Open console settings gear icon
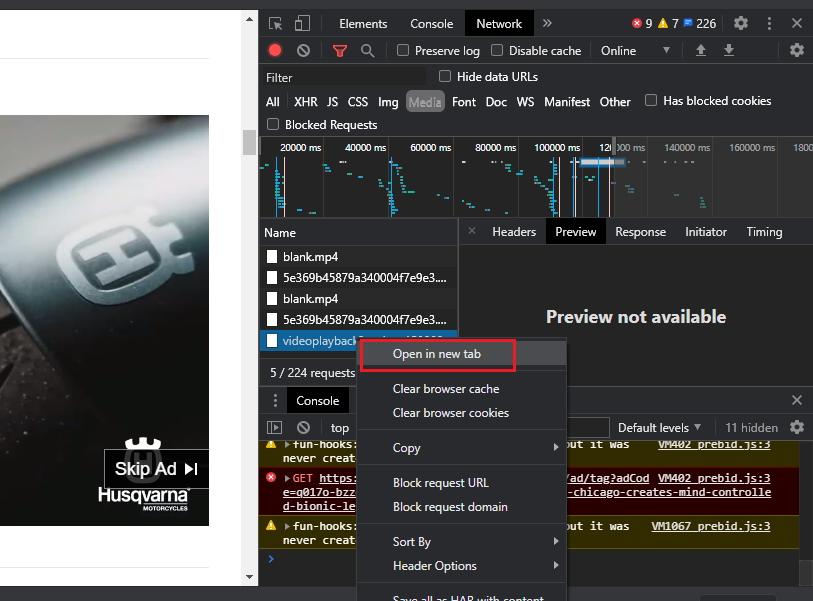813x601 pixels. [797, 427]
